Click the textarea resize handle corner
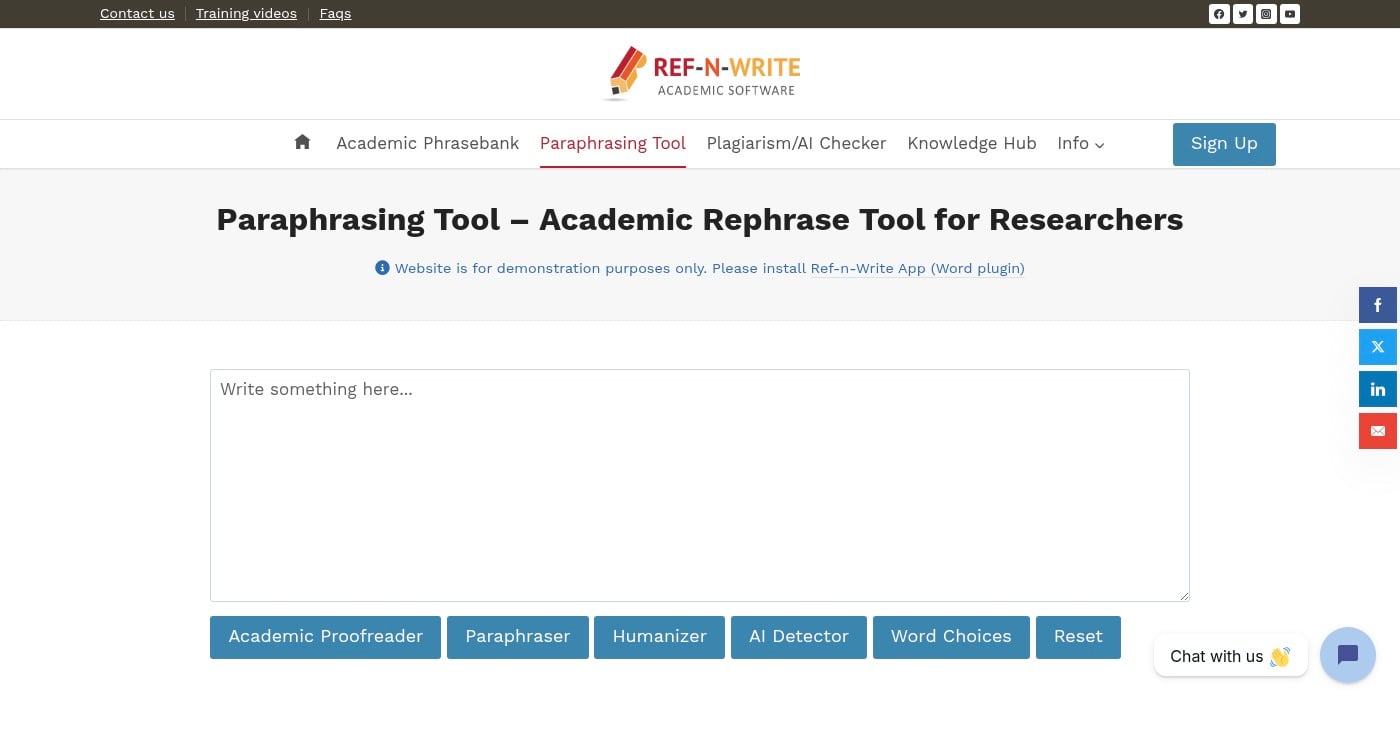Image resolution: width=1400 pixels, height=735 pixels. tap(1184, 596)
